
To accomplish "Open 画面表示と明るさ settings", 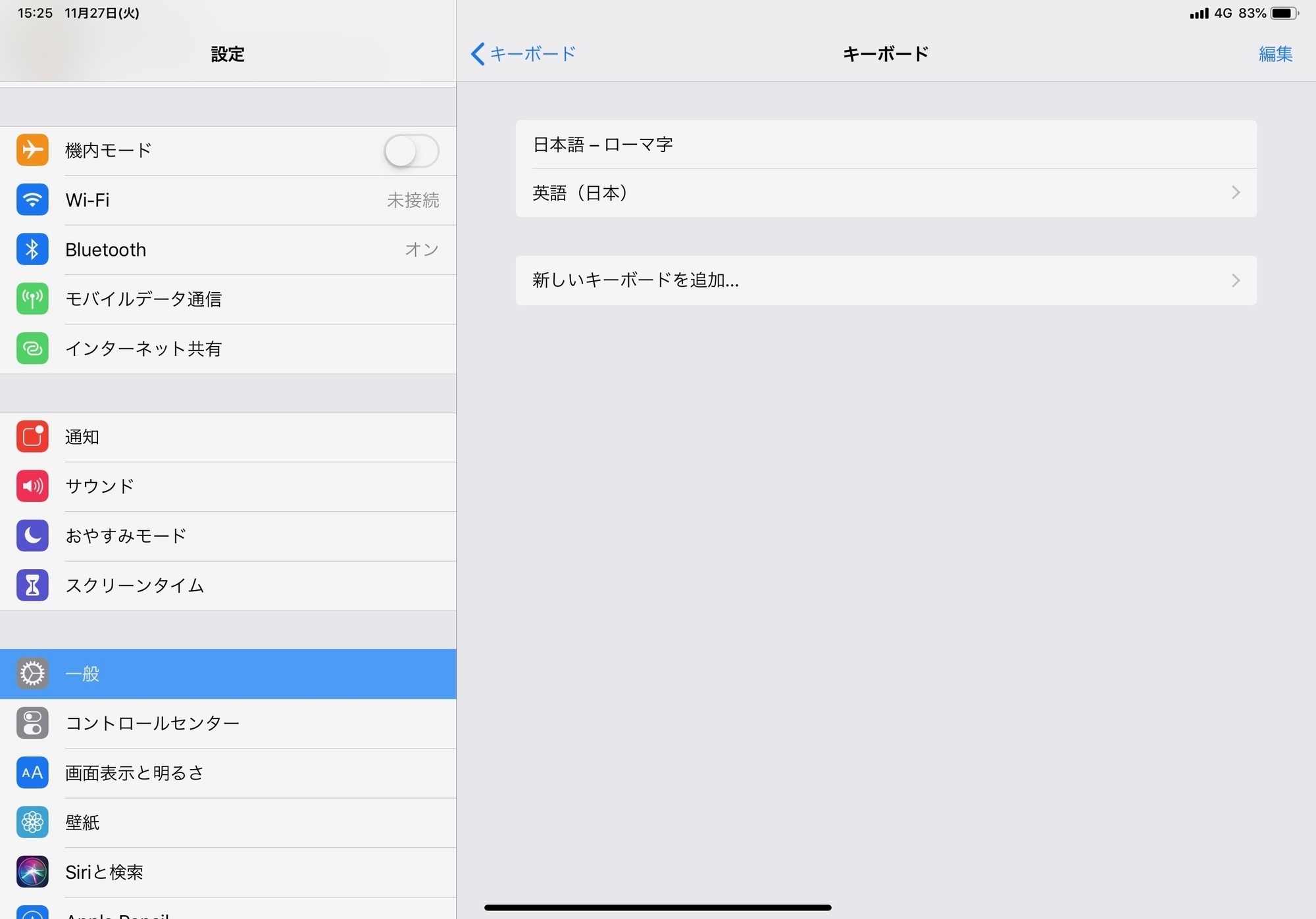I will (228, 773).
